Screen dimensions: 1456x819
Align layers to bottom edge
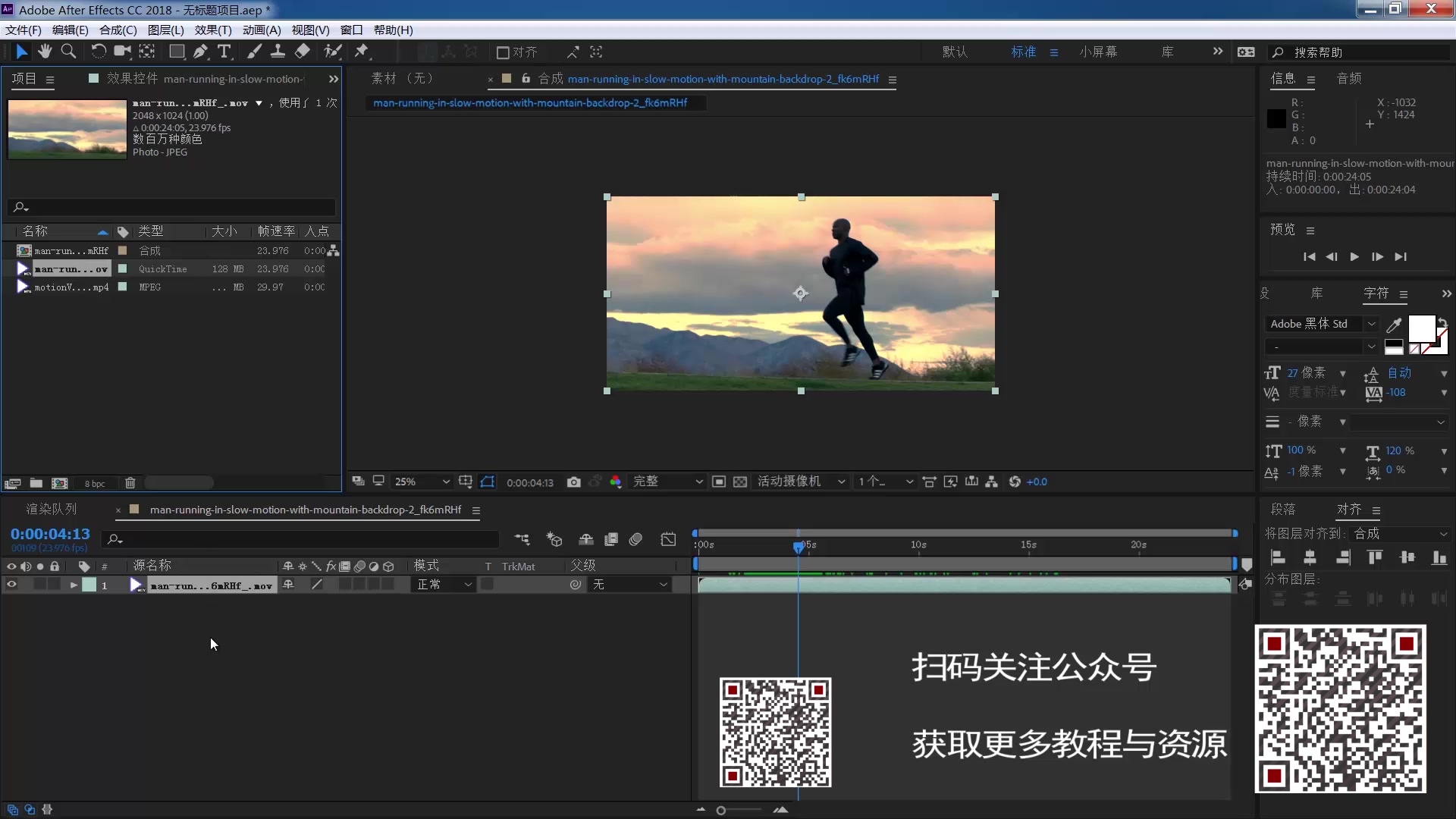pos(1439,558)
